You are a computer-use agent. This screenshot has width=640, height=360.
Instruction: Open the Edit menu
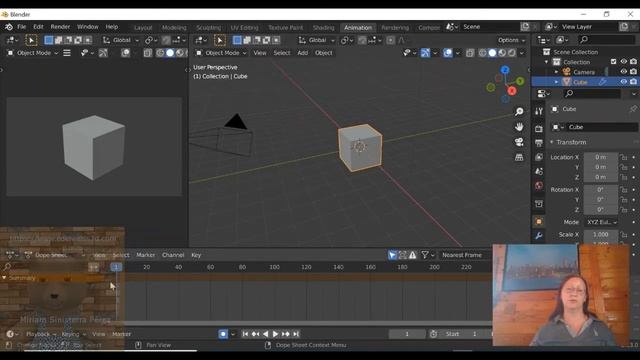pyautogui.click(x=38, y=27)
